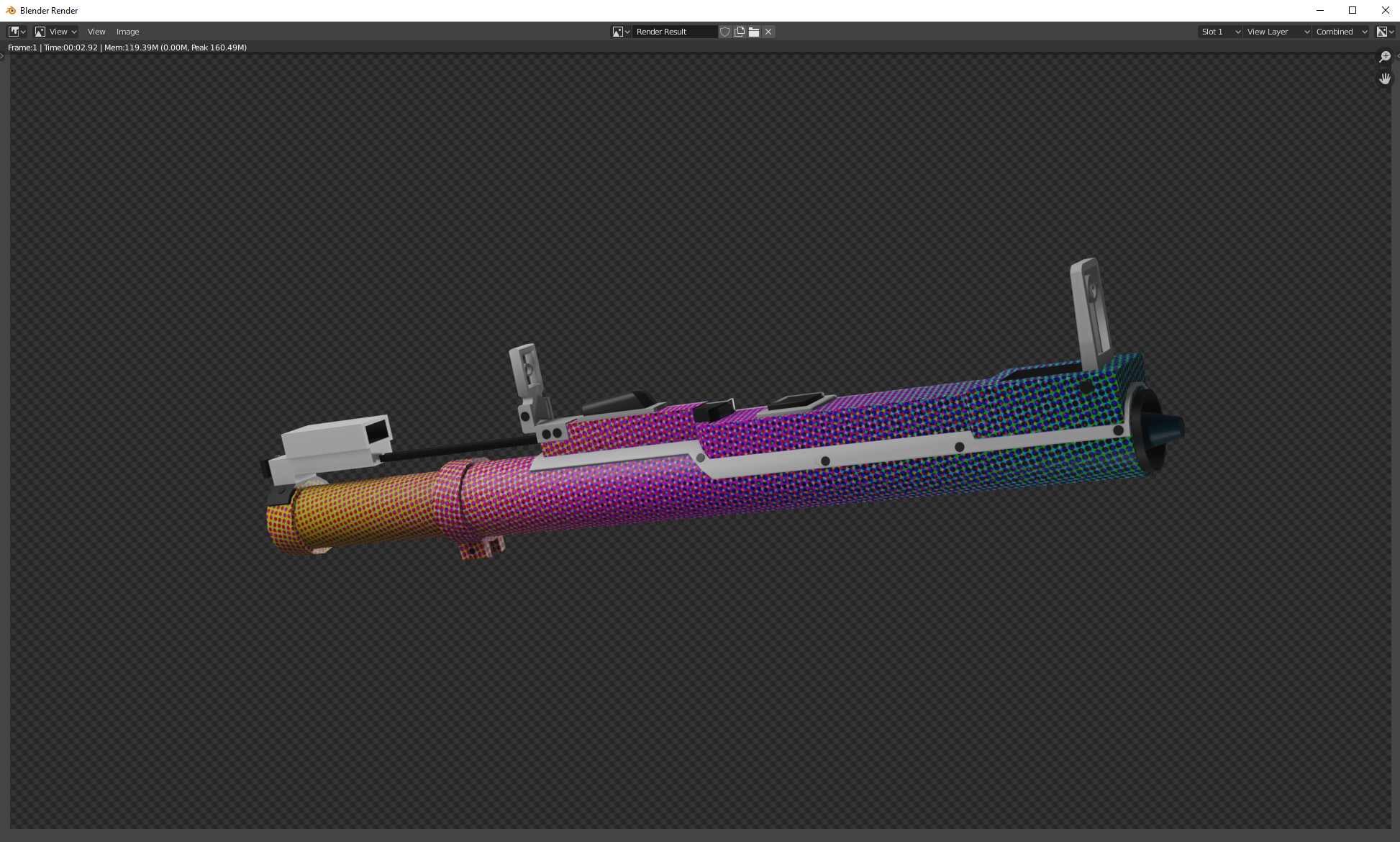Image resolution: width=1400 pixels, height=842 pixels.
Task: Unlink the Render Result image
Action: tap(768, 32)
